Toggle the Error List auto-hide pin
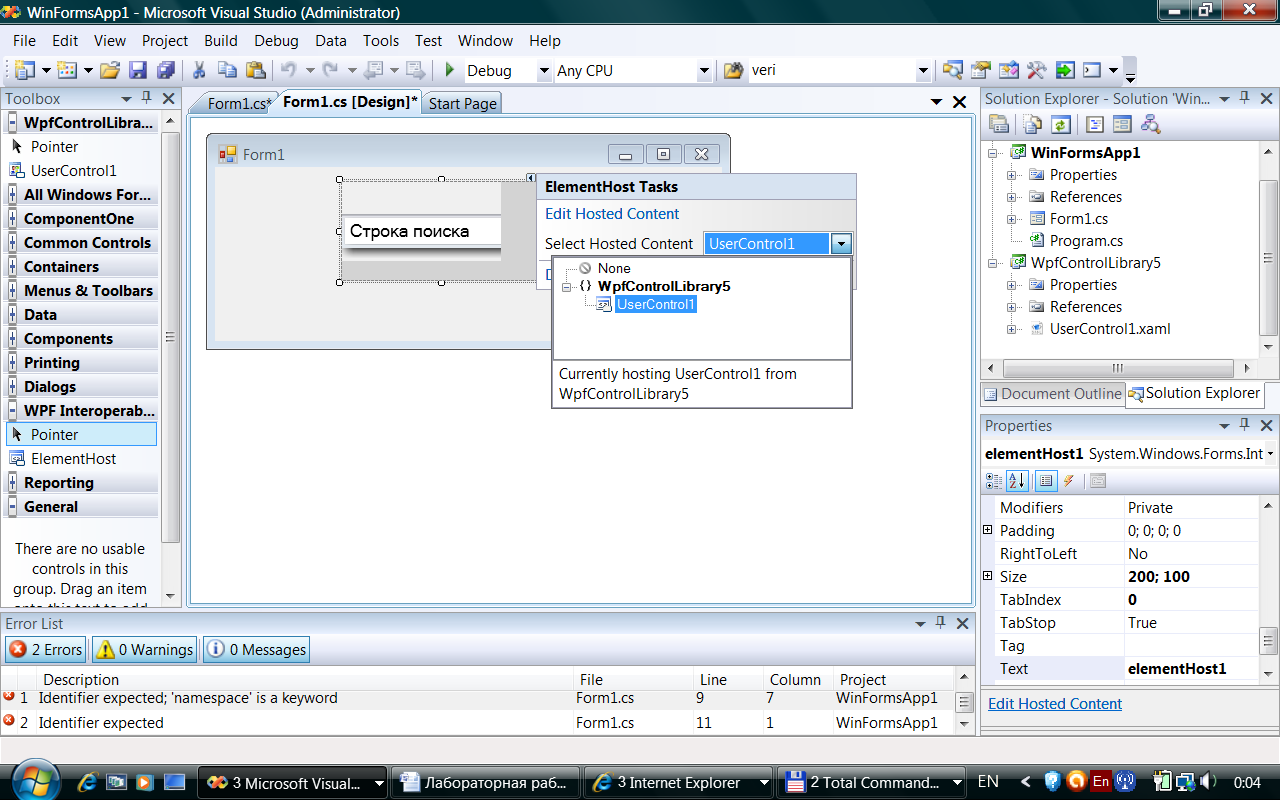Viewport: 1280px width, 800px height. pyautogui.click(x=941, y=623)
